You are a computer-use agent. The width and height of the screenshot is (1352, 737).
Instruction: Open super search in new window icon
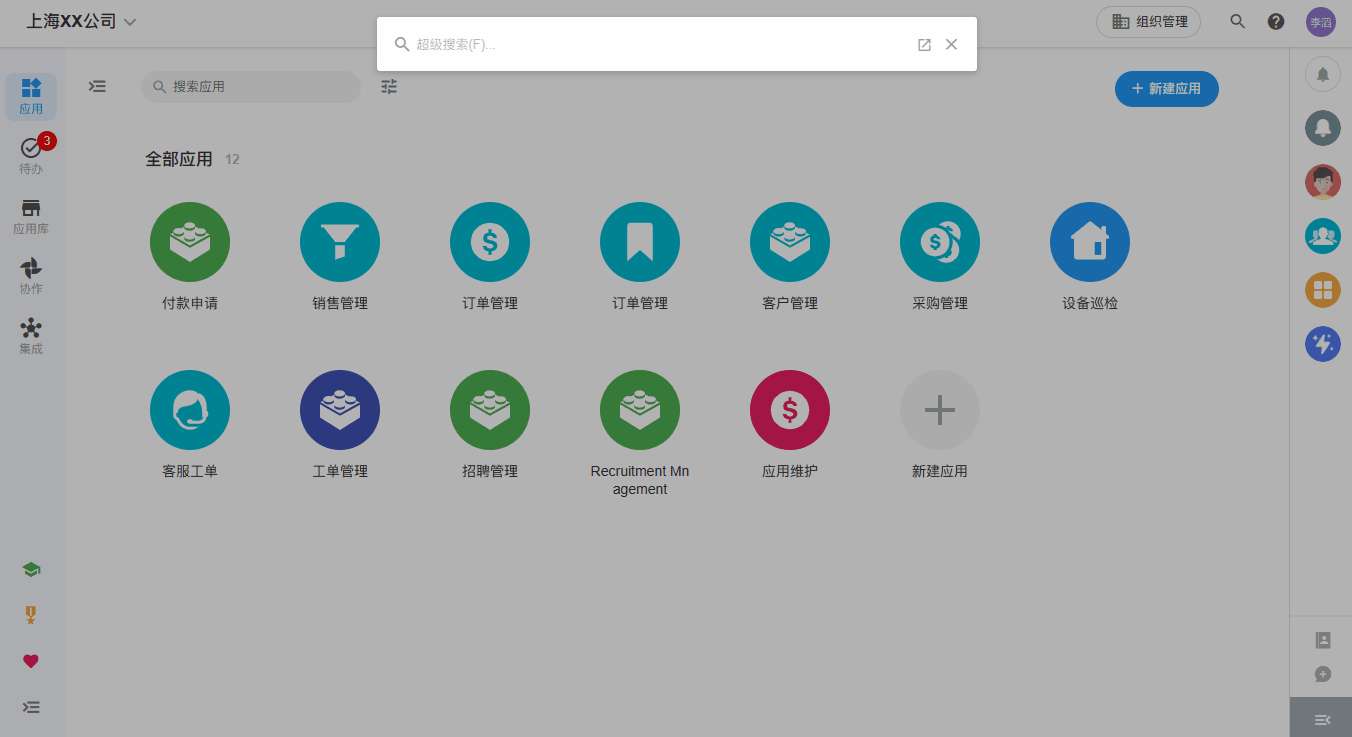924,44
